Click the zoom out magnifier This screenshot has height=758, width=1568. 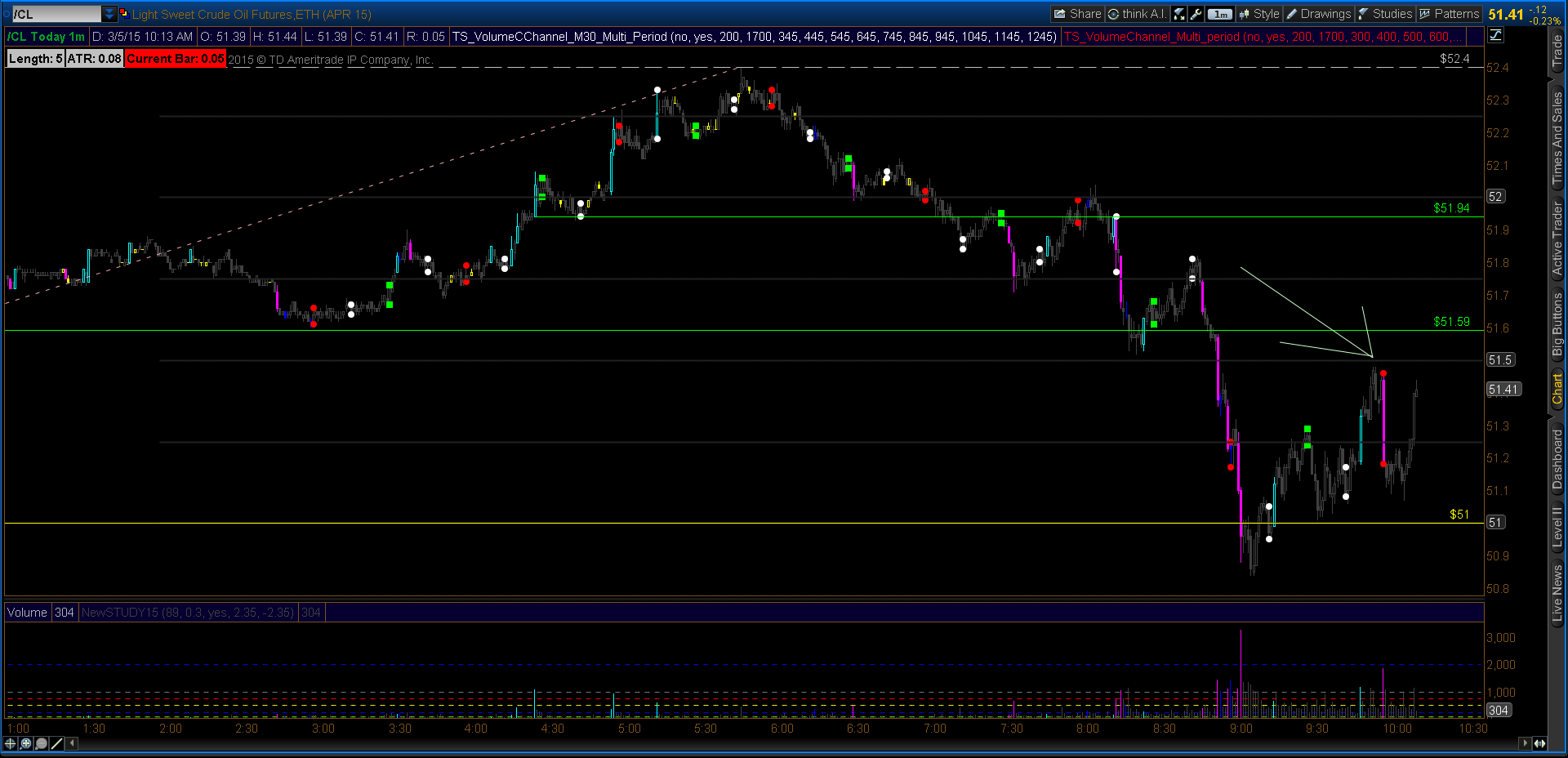click(42, 743)
